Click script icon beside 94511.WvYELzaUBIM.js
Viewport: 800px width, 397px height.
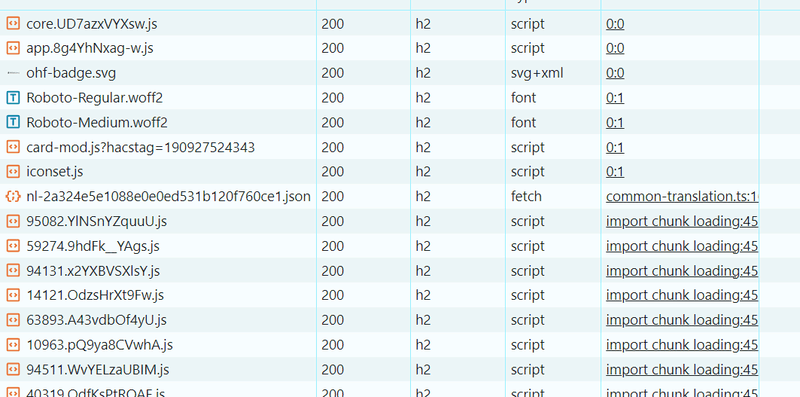[x=13, y=369]
